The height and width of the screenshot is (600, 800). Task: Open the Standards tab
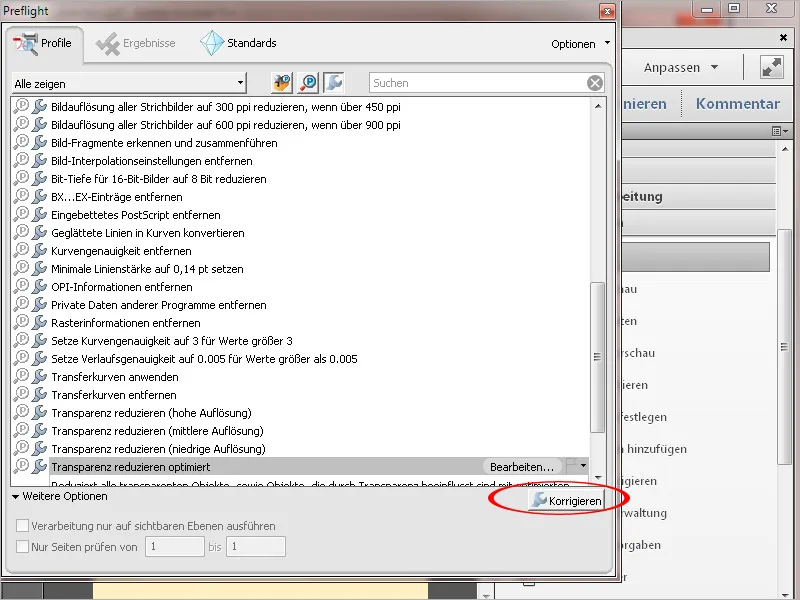coord(238,43)
